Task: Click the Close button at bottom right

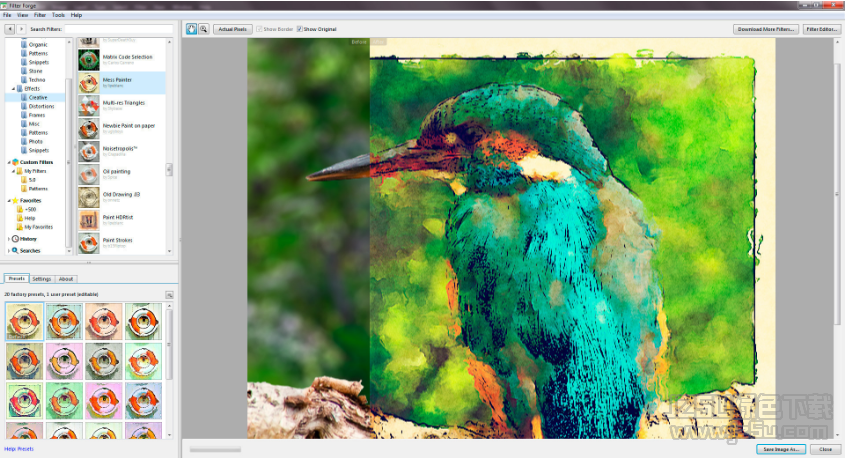Action: coord(825,449)
